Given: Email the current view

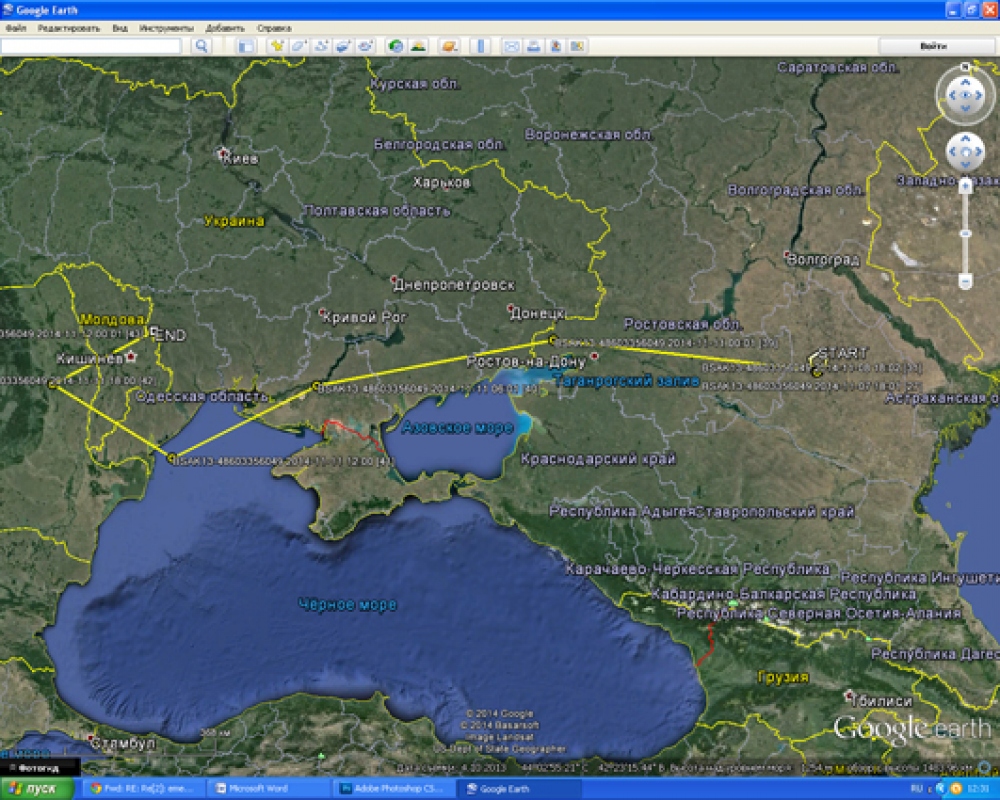Looking at the screenshot, I should pos(511,46).
